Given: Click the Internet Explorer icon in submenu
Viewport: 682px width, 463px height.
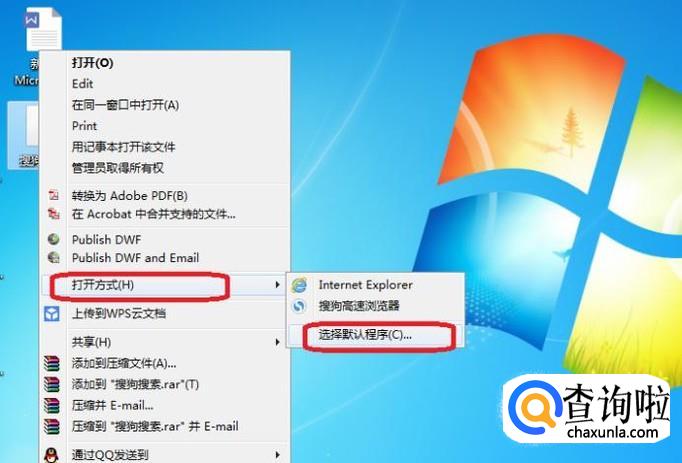Looking at the screenshot, I should pyautogui.click(x=299, y=285).
